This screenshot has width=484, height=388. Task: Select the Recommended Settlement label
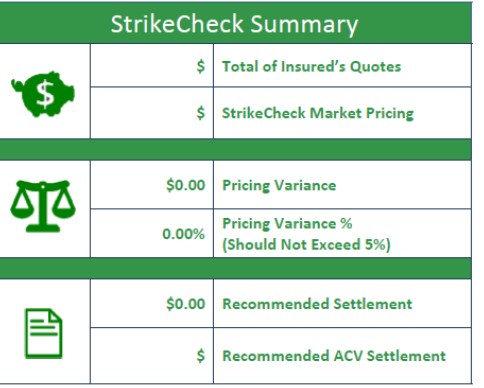tap(317, 304)
